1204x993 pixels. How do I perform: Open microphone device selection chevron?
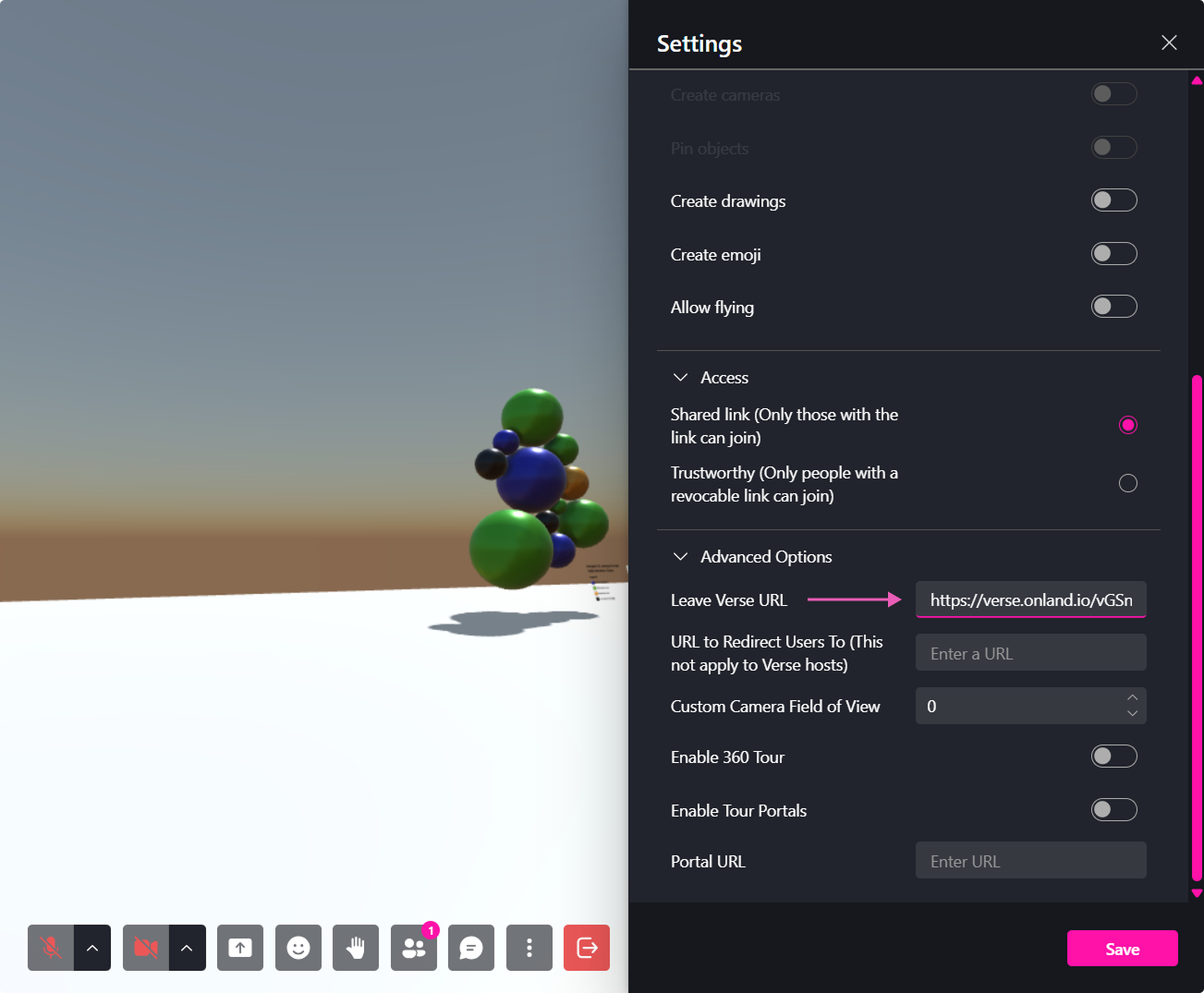coord(92,948)
